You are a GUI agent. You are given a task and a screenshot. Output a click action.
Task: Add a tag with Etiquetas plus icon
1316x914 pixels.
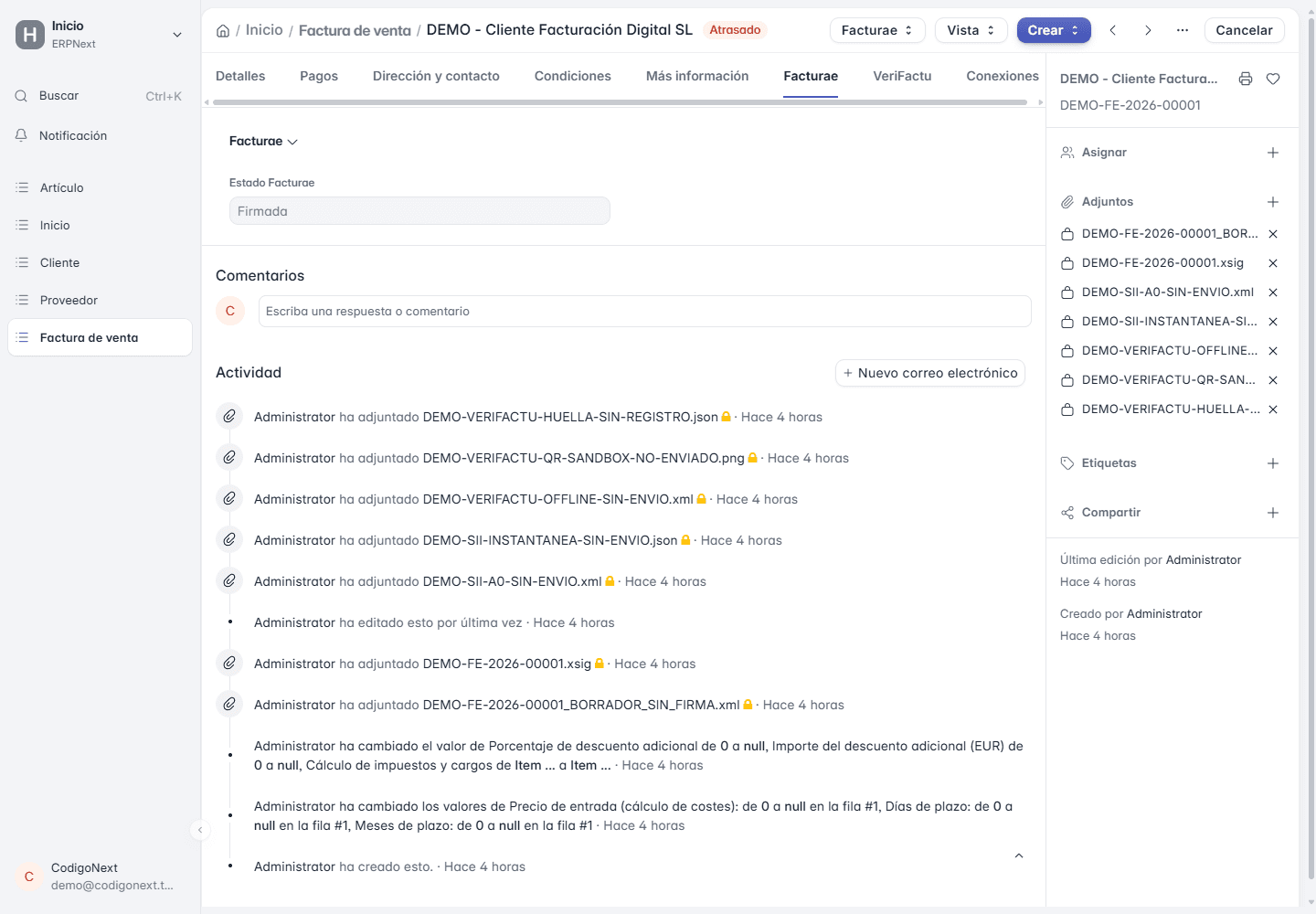(1273, 463)
